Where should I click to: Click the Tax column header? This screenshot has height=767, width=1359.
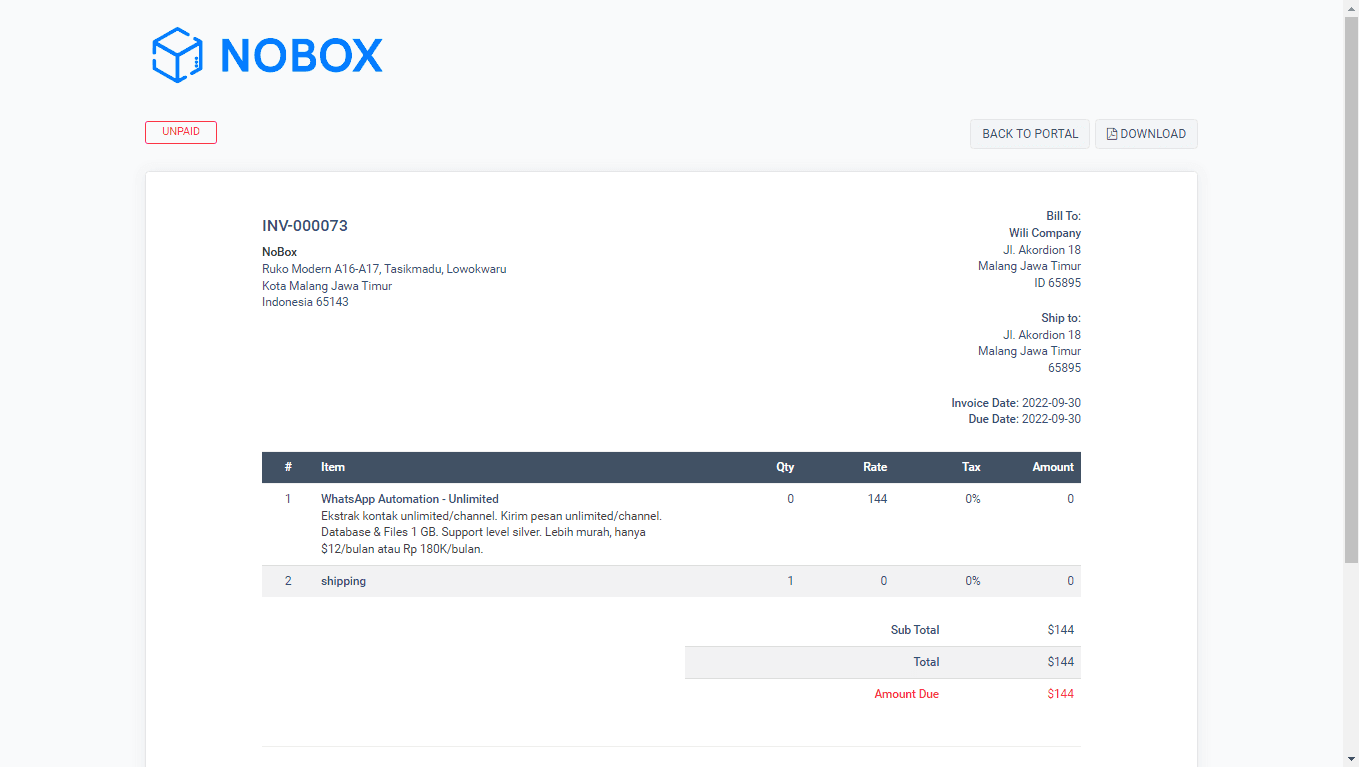tap(970, 467)
